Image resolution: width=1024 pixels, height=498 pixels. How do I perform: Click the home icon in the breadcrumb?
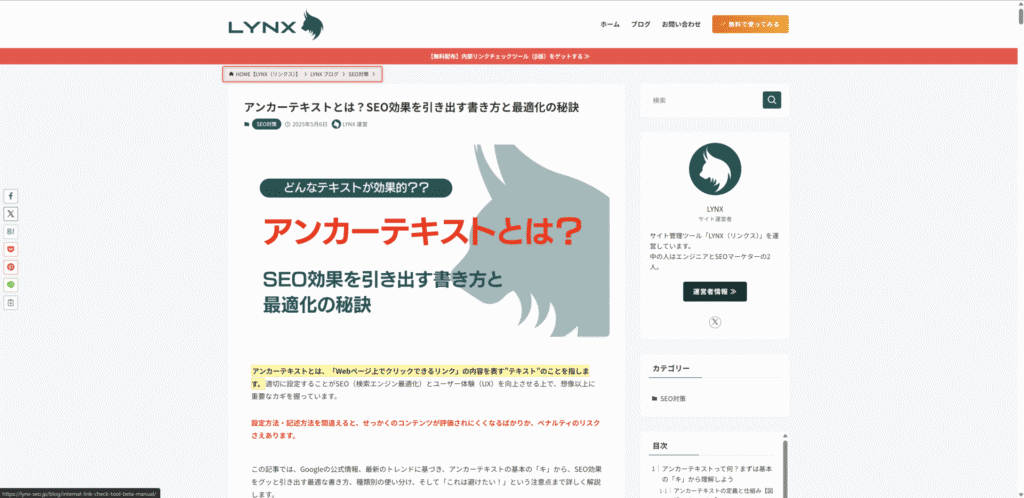231,74
